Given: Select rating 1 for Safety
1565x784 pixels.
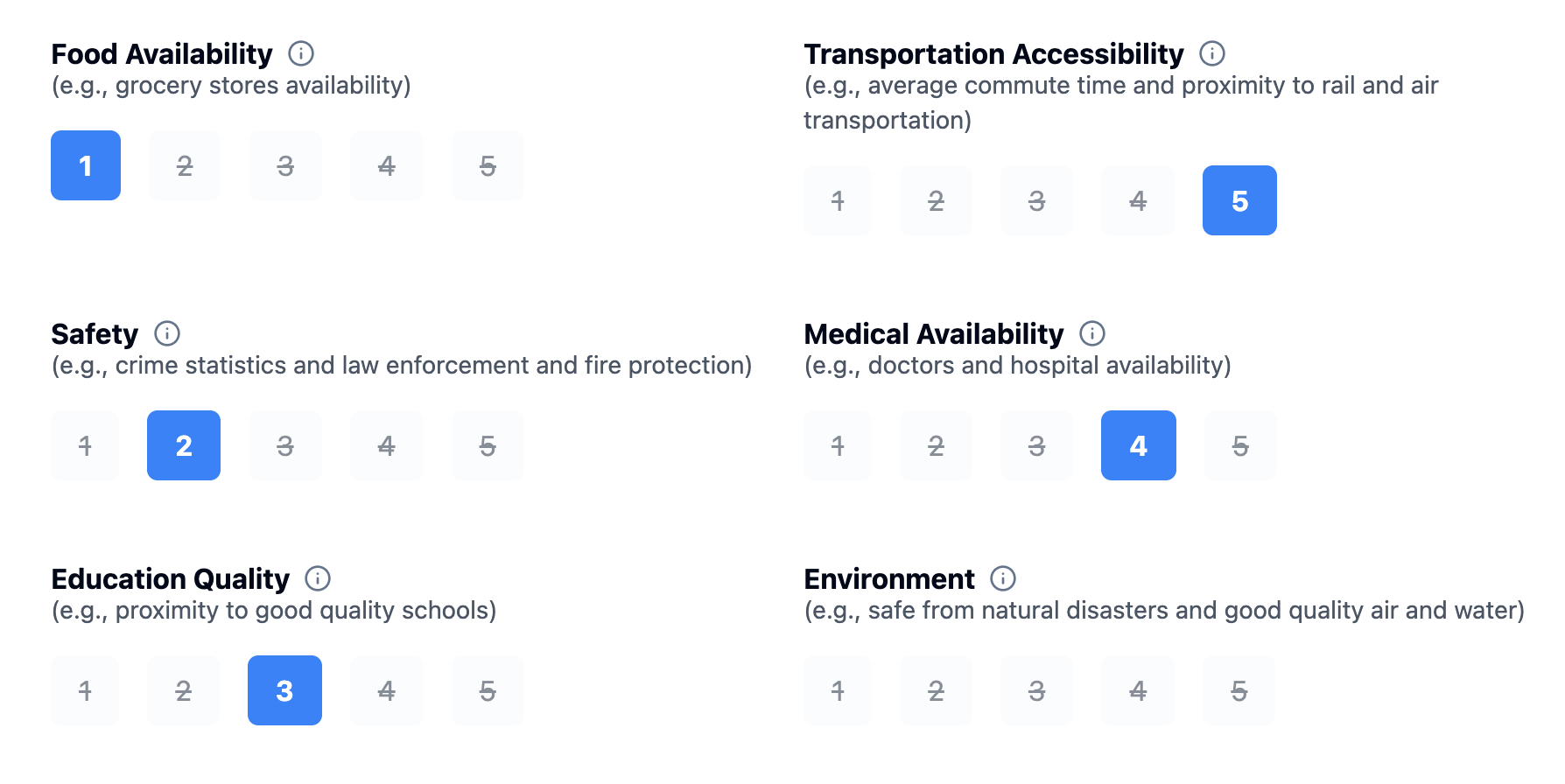Looking at the screenshot, I should pos(85,445).
